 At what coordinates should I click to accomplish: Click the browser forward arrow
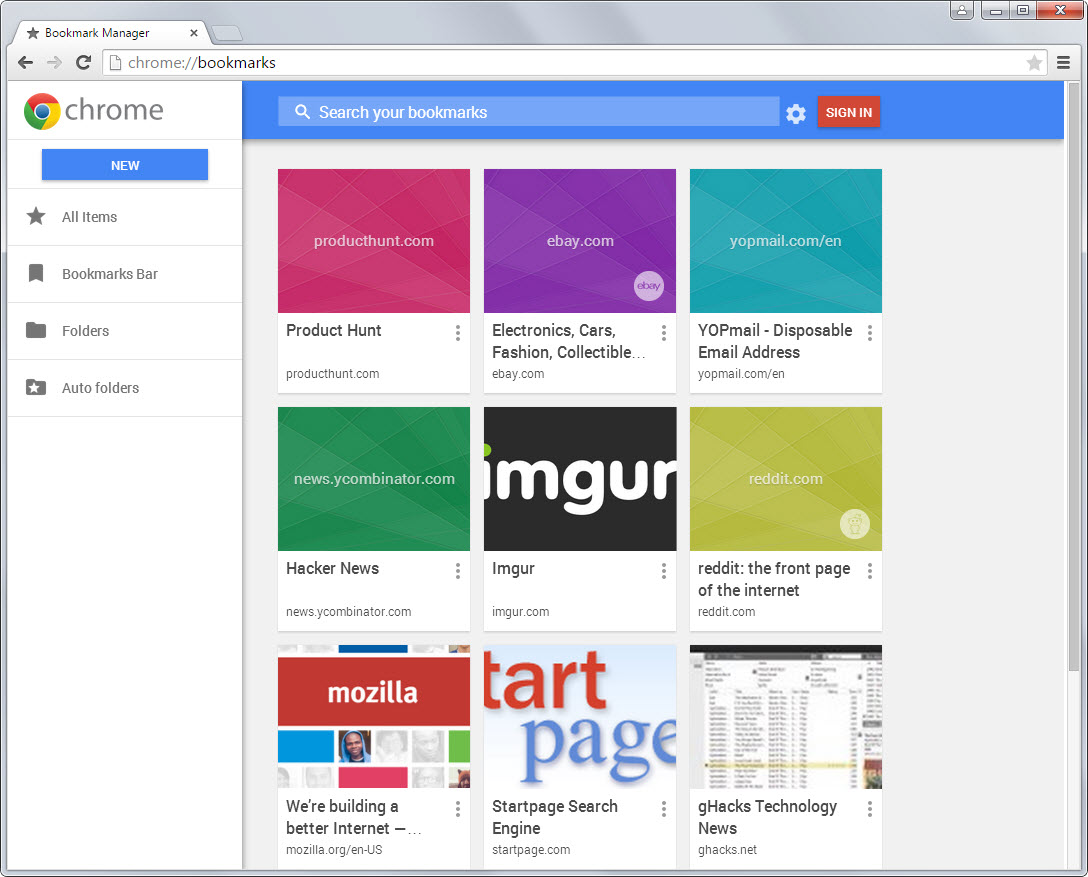[54, 62]
